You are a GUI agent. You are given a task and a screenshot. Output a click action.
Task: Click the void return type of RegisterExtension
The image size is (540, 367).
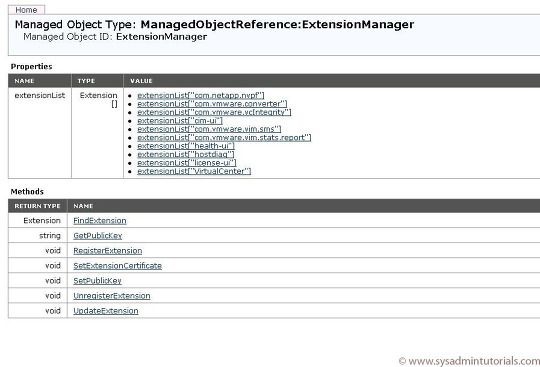[x=53, y=251]
